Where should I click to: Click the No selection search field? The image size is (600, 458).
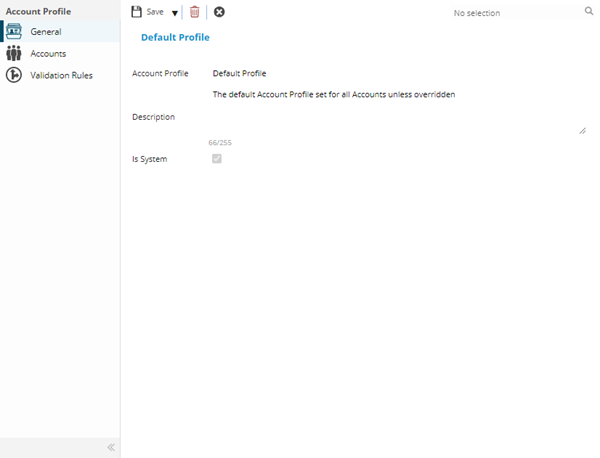(515, 13)
